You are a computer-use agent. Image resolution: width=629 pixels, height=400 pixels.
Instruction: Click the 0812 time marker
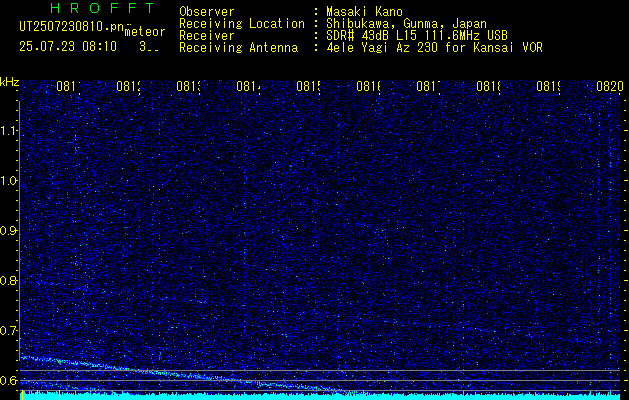point(128,87)
